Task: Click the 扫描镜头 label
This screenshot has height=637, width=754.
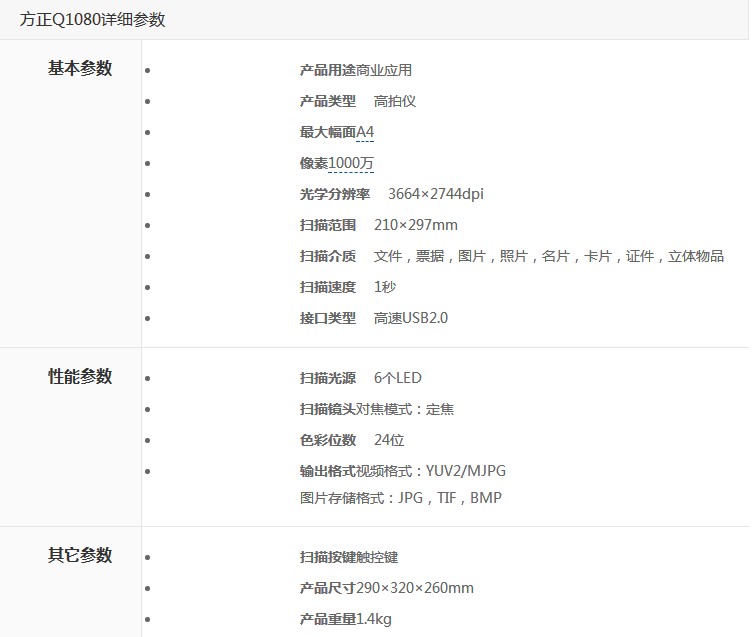Action: 327,409
